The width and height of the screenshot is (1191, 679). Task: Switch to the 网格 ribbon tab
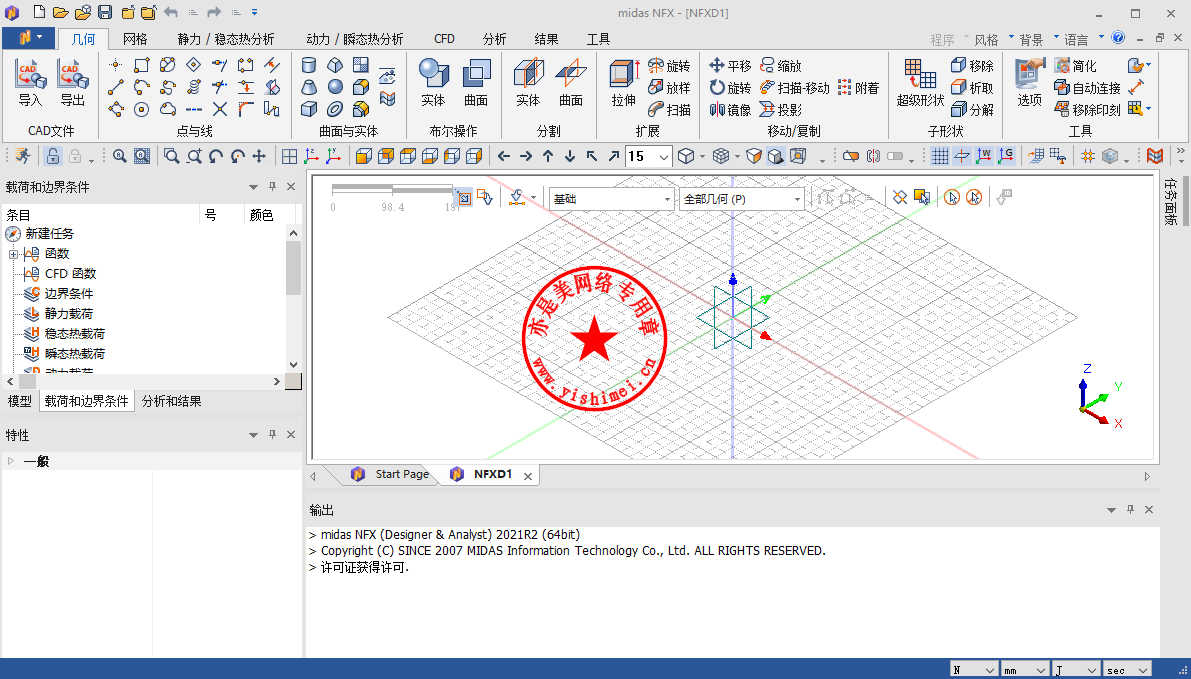[x=135, y=39]
